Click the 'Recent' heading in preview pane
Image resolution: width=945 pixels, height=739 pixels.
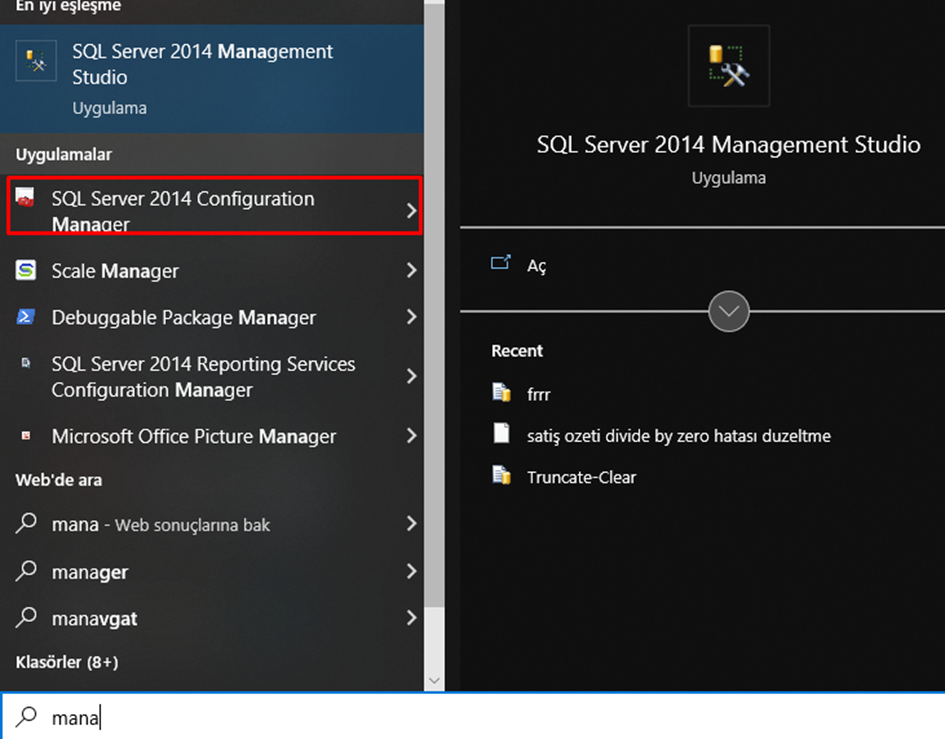[516, 351]
